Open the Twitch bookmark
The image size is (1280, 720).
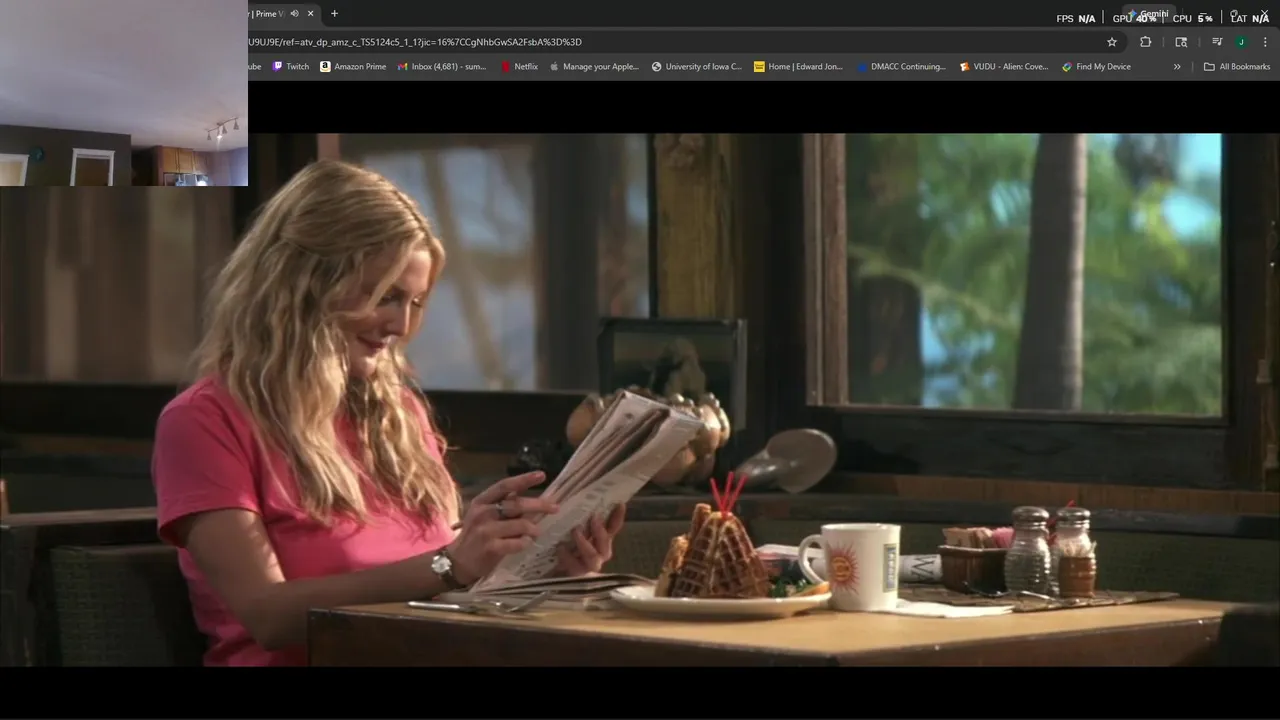(291, 67)
